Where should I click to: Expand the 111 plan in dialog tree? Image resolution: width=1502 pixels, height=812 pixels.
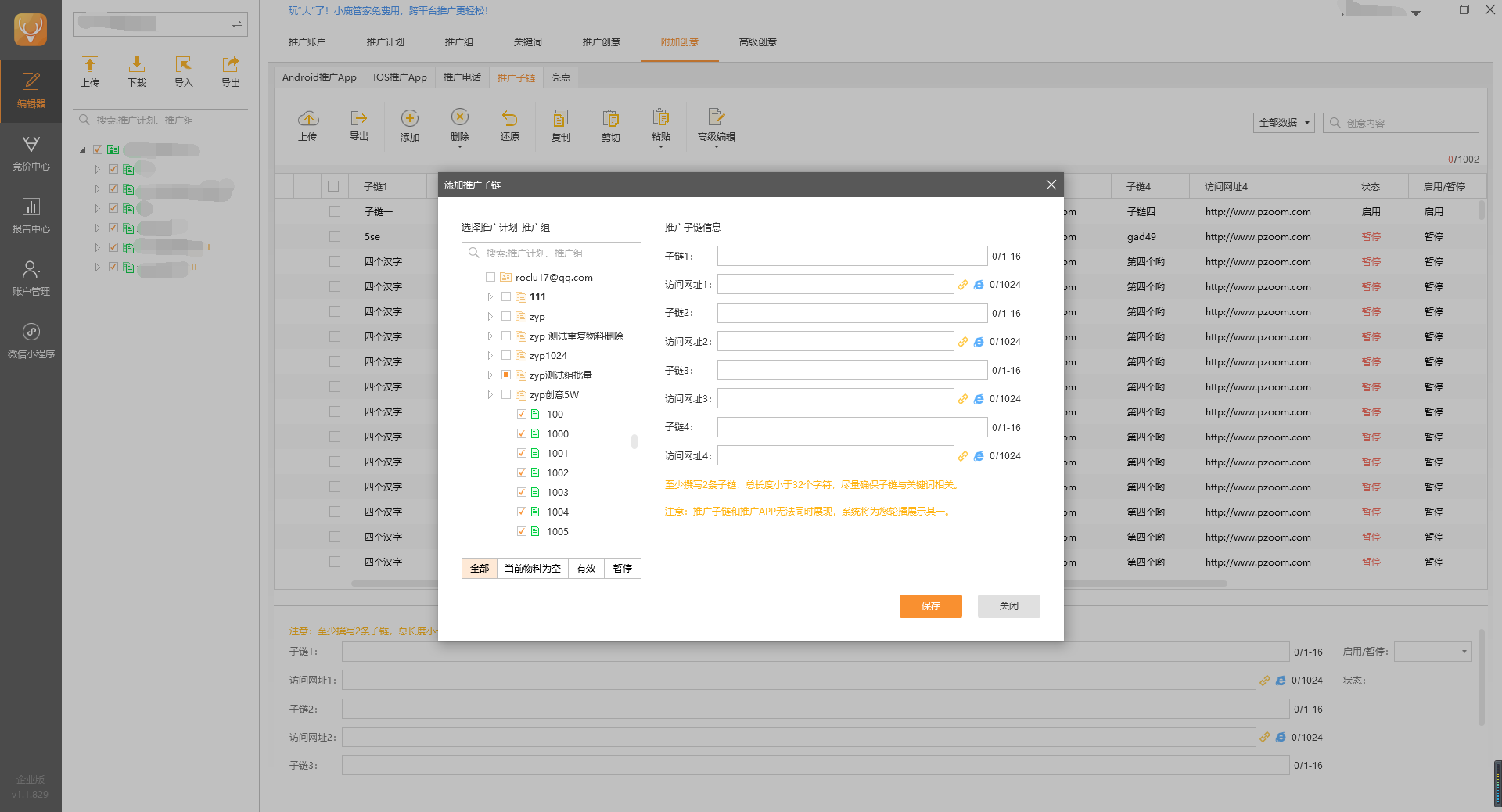click(x=490, y=297)
